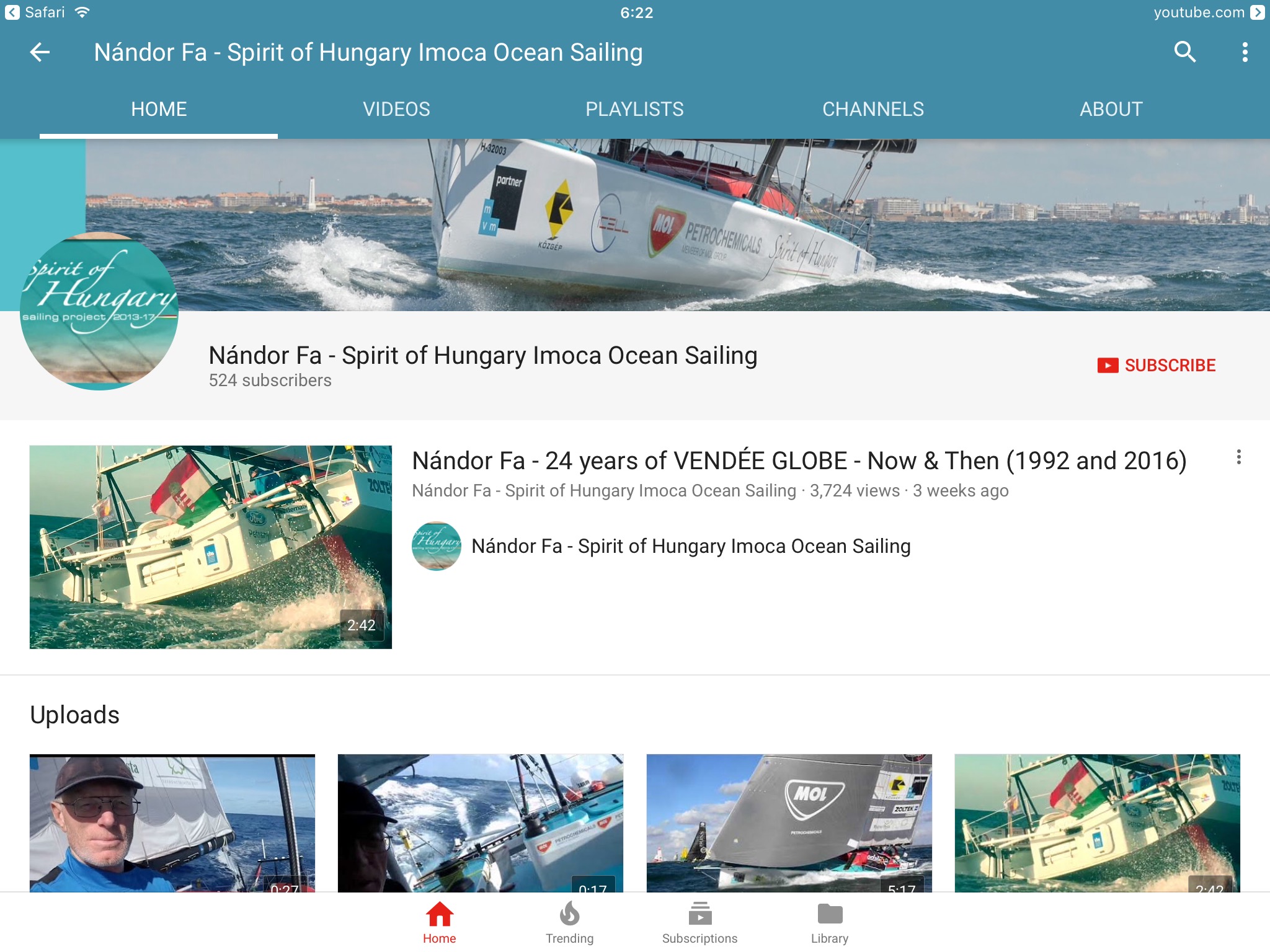The width and height of the screenshot is (1270, 952).
Task: Switch to the CHANNELS tab
Action: [873, 109]
